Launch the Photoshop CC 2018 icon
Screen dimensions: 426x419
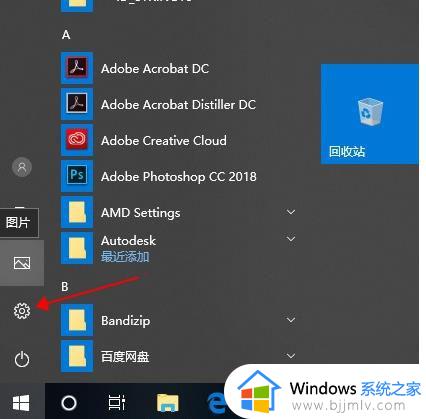[x=77, y=176]
